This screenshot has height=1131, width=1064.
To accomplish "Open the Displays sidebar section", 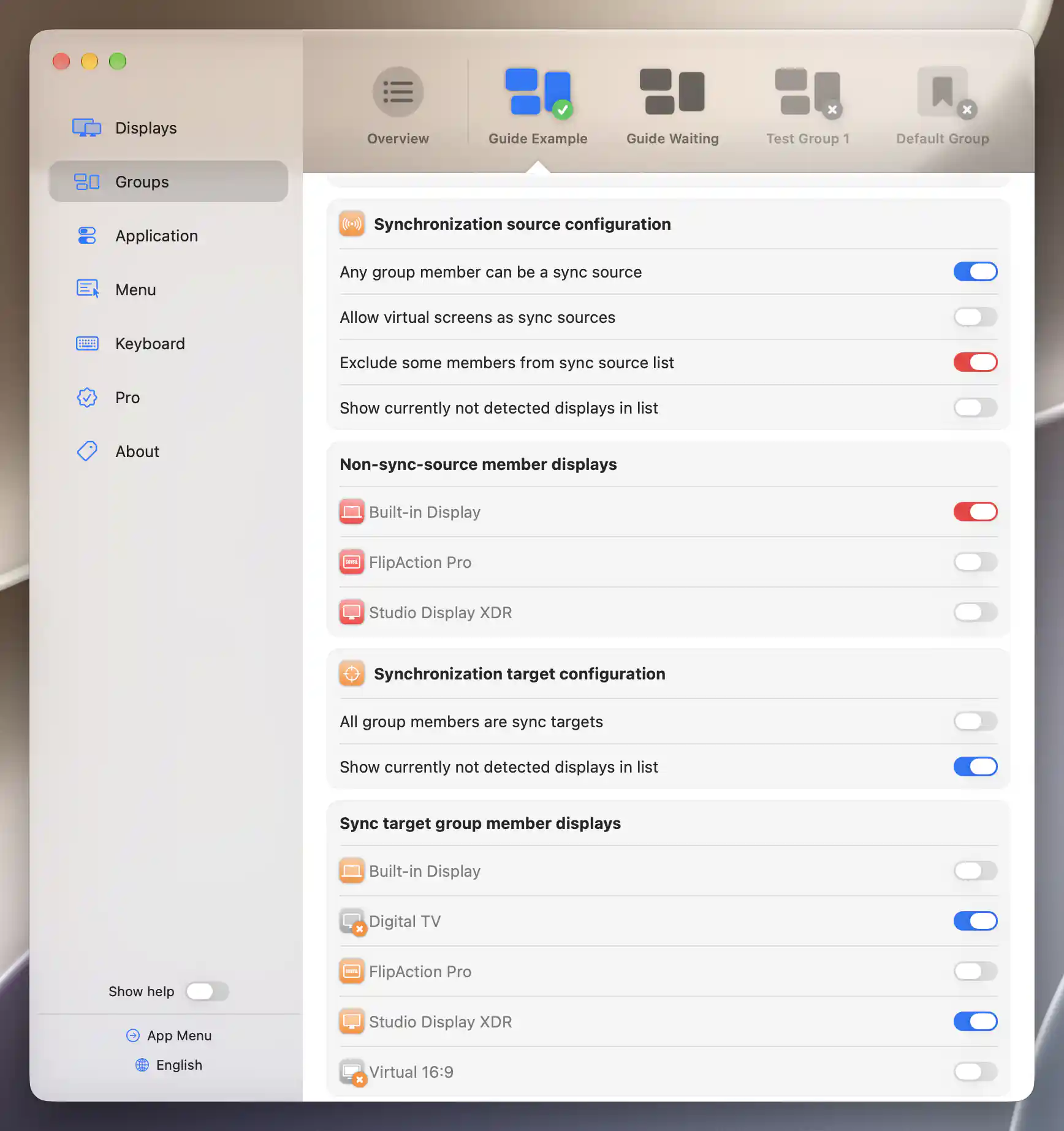I will (169, 128).
